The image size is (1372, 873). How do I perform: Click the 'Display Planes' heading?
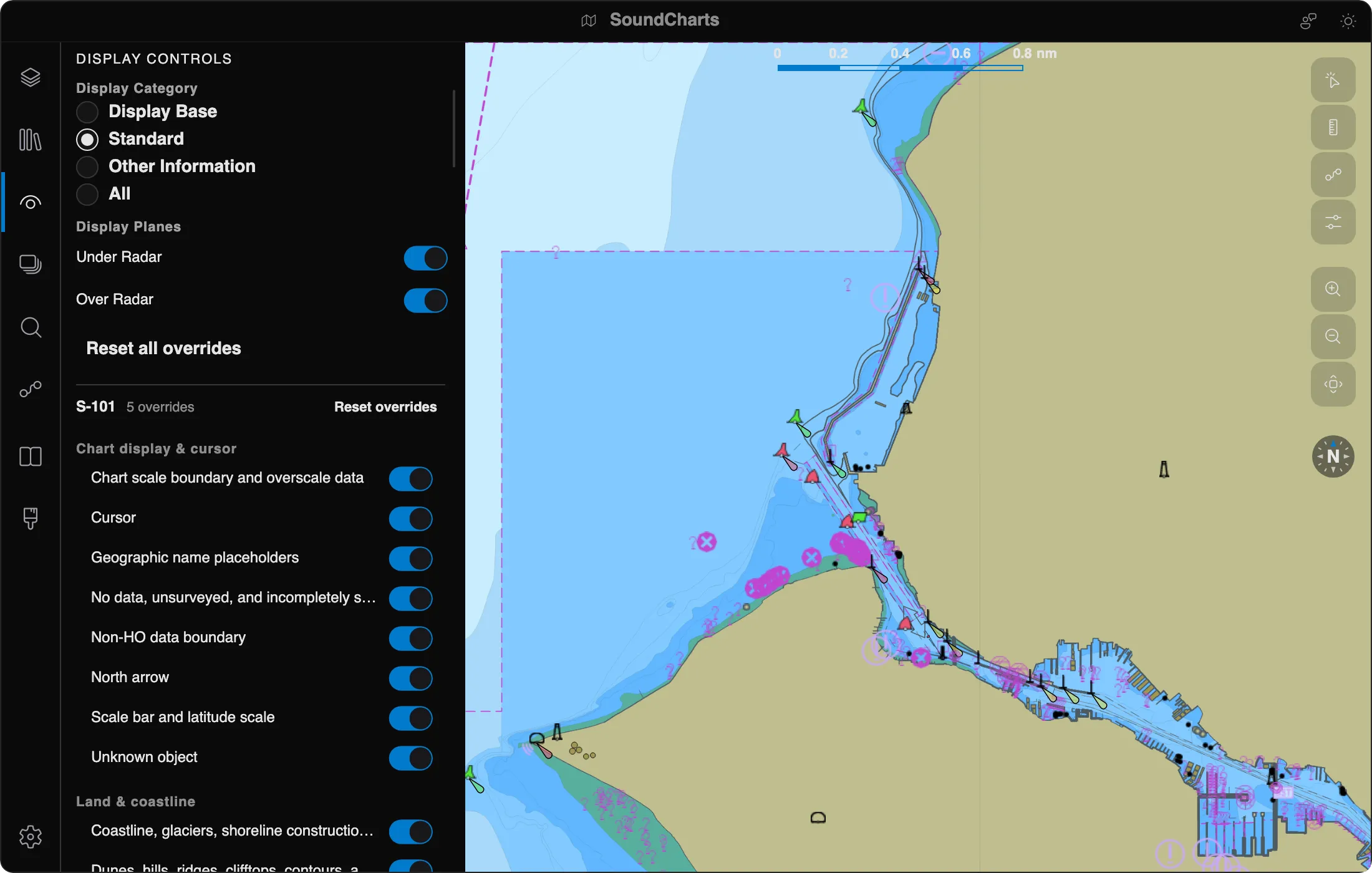pyautogui.click(x=128, y=226)
